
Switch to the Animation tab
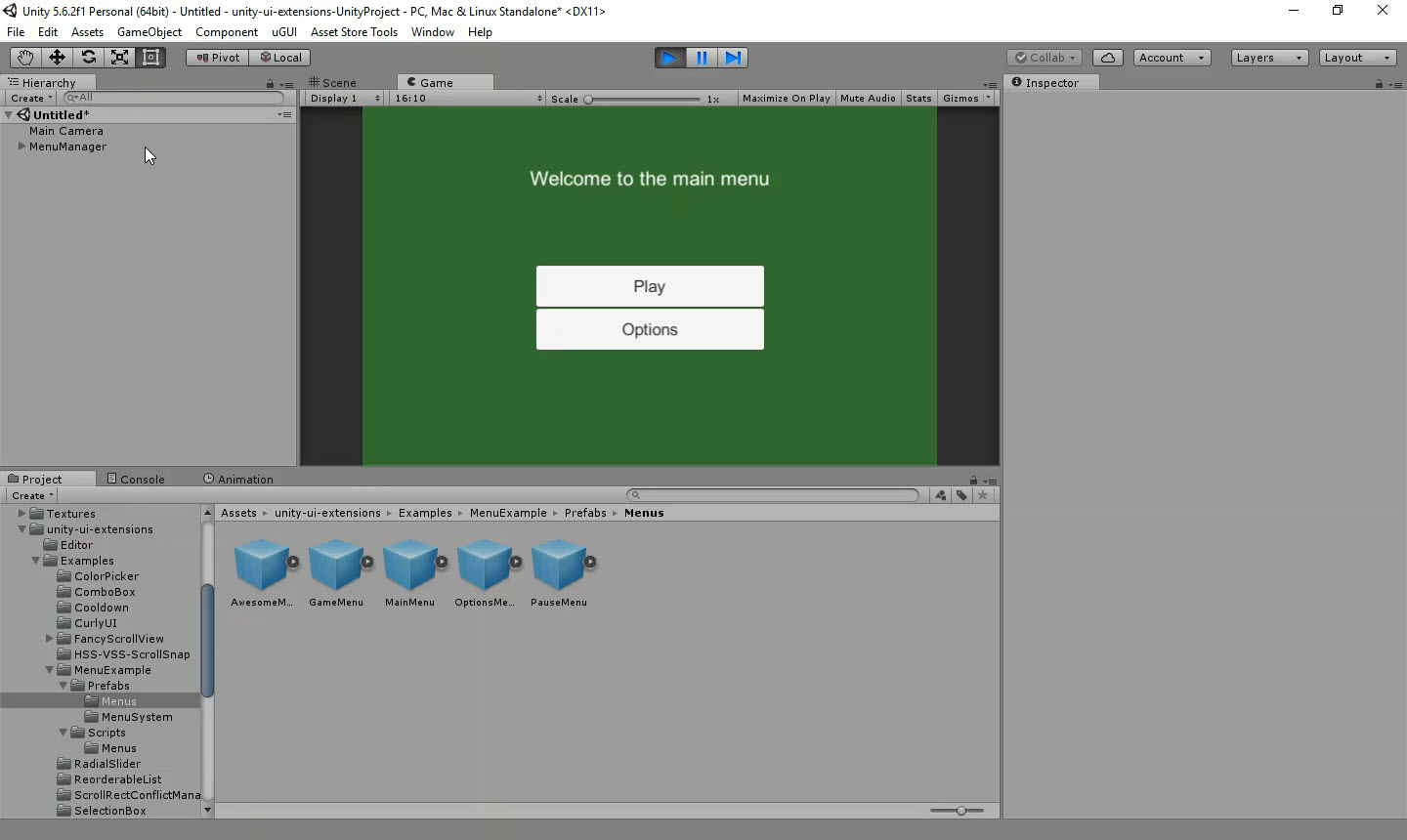(238, 480)
